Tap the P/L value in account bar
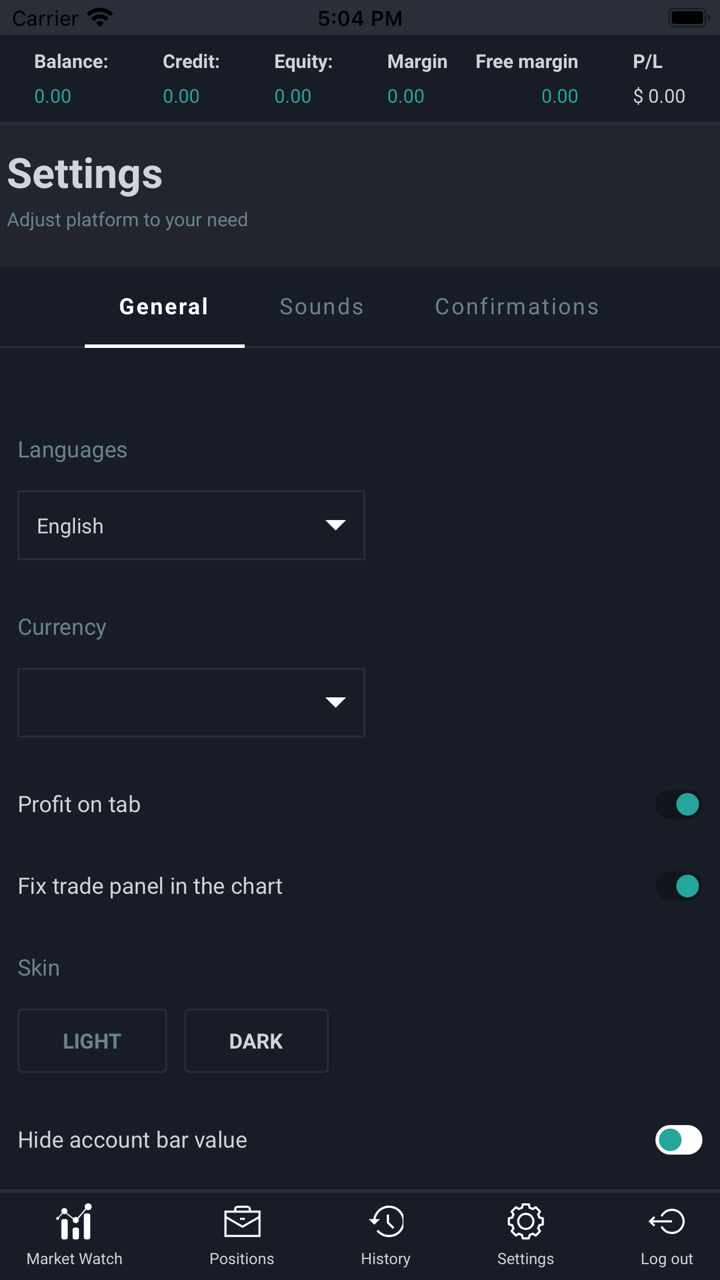Image resolution: width=720 pixels, height=1280 pixels. (x=659, y=97)
